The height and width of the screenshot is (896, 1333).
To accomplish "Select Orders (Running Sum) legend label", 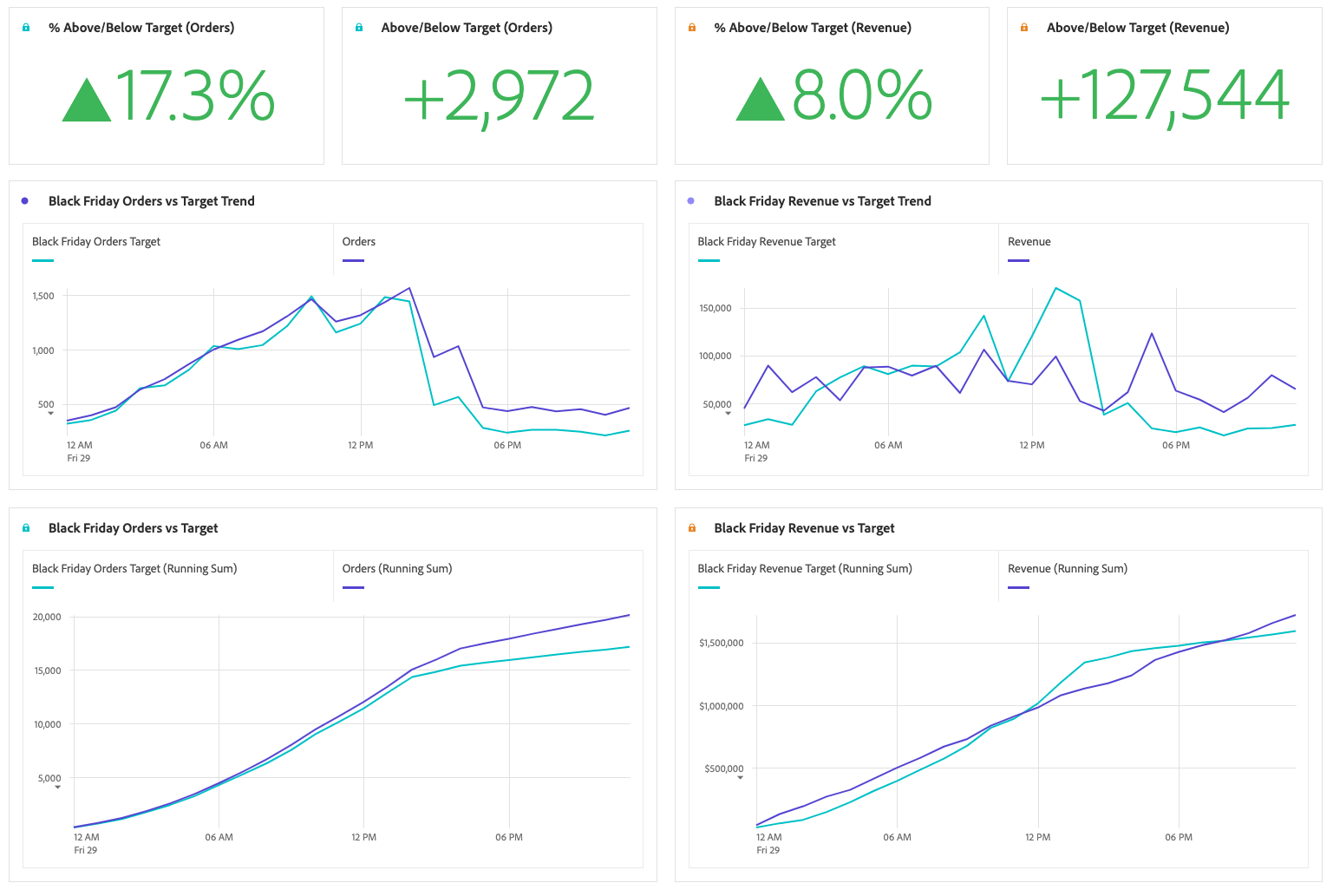I will tap(397, 569).
